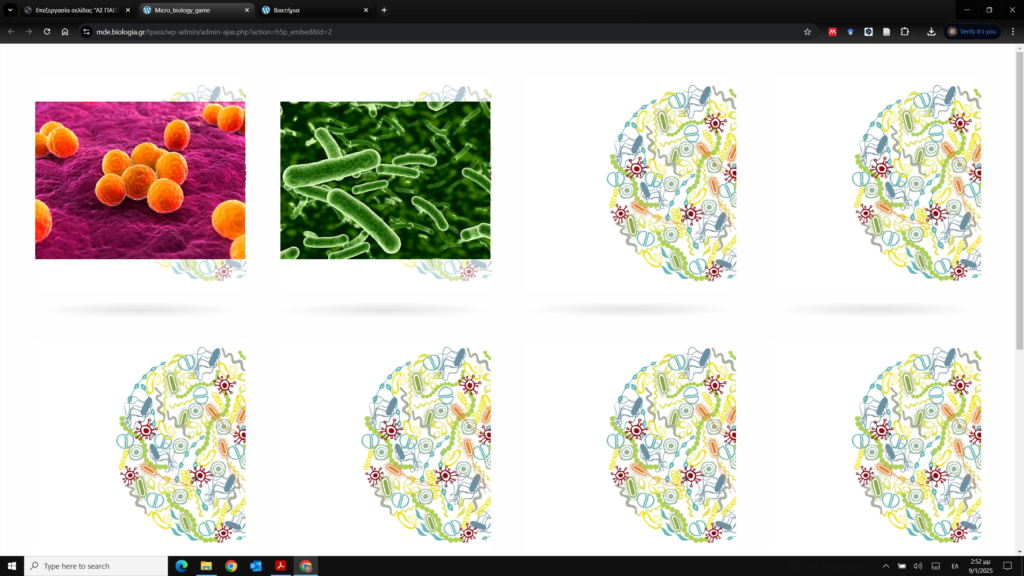
Task: Open a new tab with the plus button
Action: (x=384, y=10)
